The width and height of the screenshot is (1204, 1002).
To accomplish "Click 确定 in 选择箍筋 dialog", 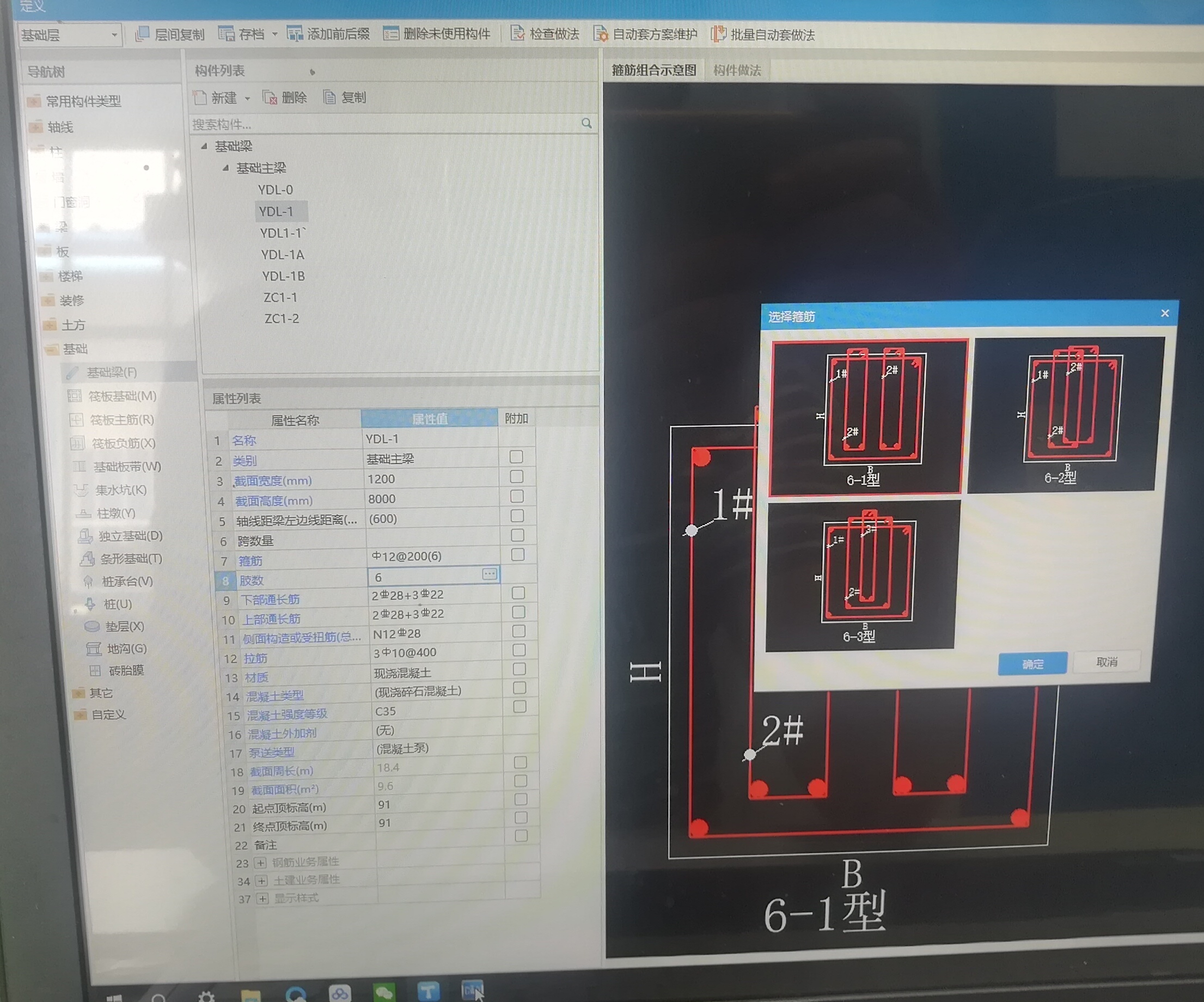I will (1032, 664).
